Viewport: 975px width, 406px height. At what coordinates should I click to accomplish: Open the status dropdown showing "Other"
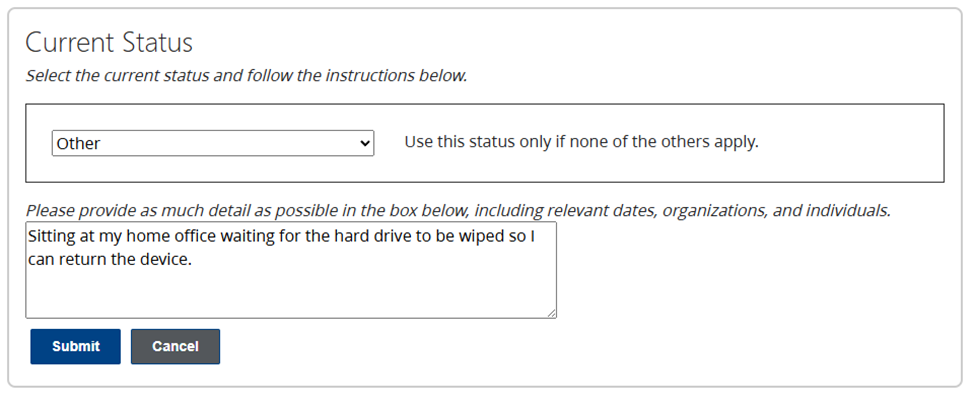212,143
